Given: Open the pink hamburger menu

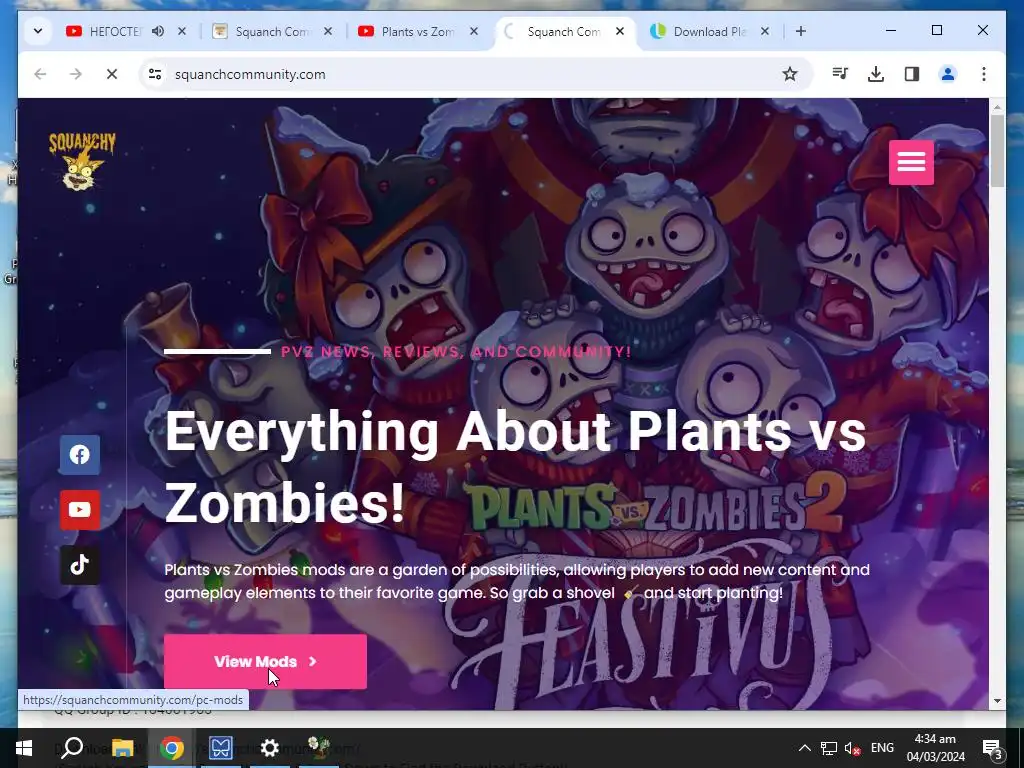Looking at the screenshot, I should (x=911, y=162).
